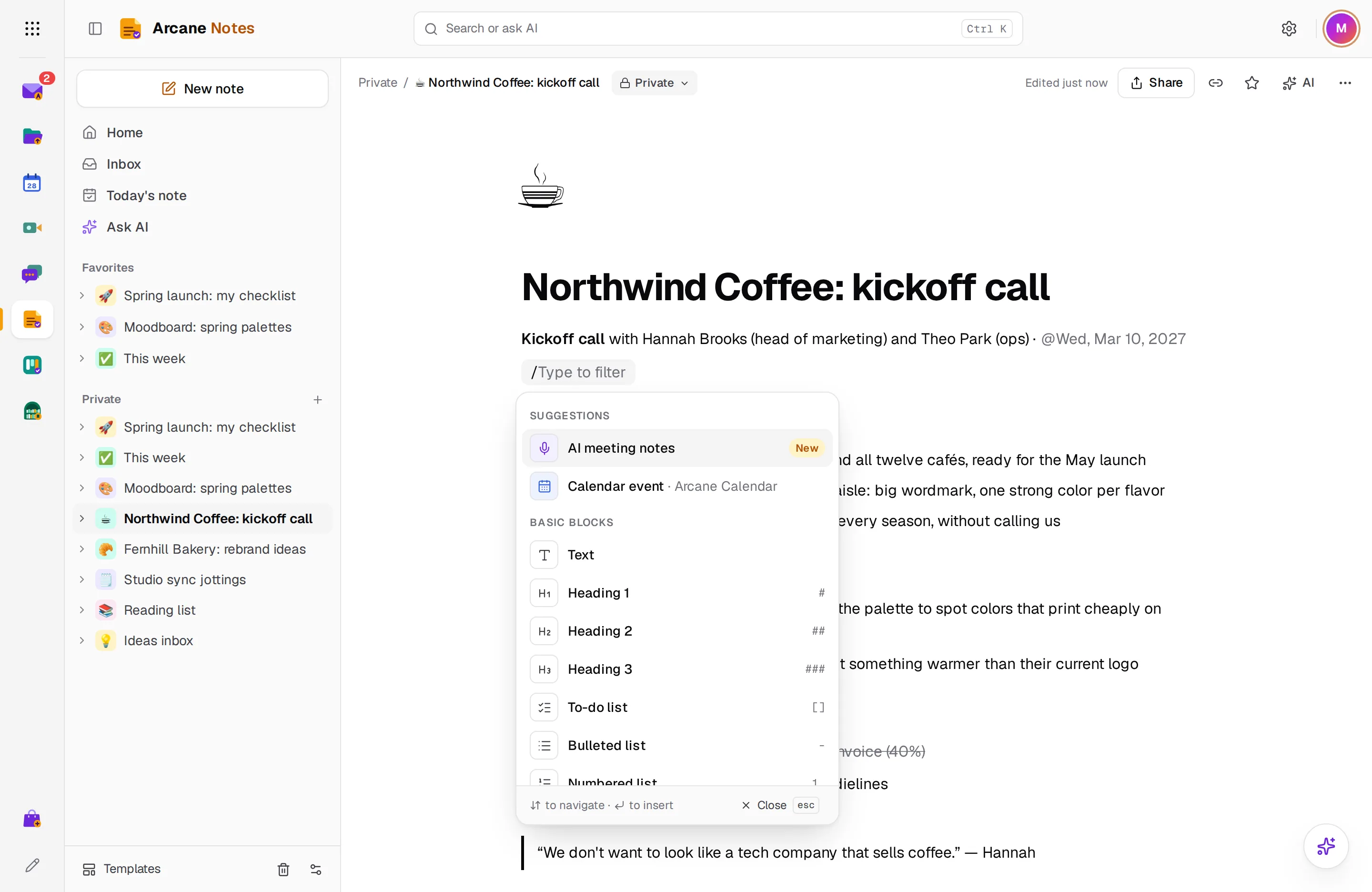Viewport: 1372px width, 892px height.
Task: Open Private This week page
Action: pos(202,457)
